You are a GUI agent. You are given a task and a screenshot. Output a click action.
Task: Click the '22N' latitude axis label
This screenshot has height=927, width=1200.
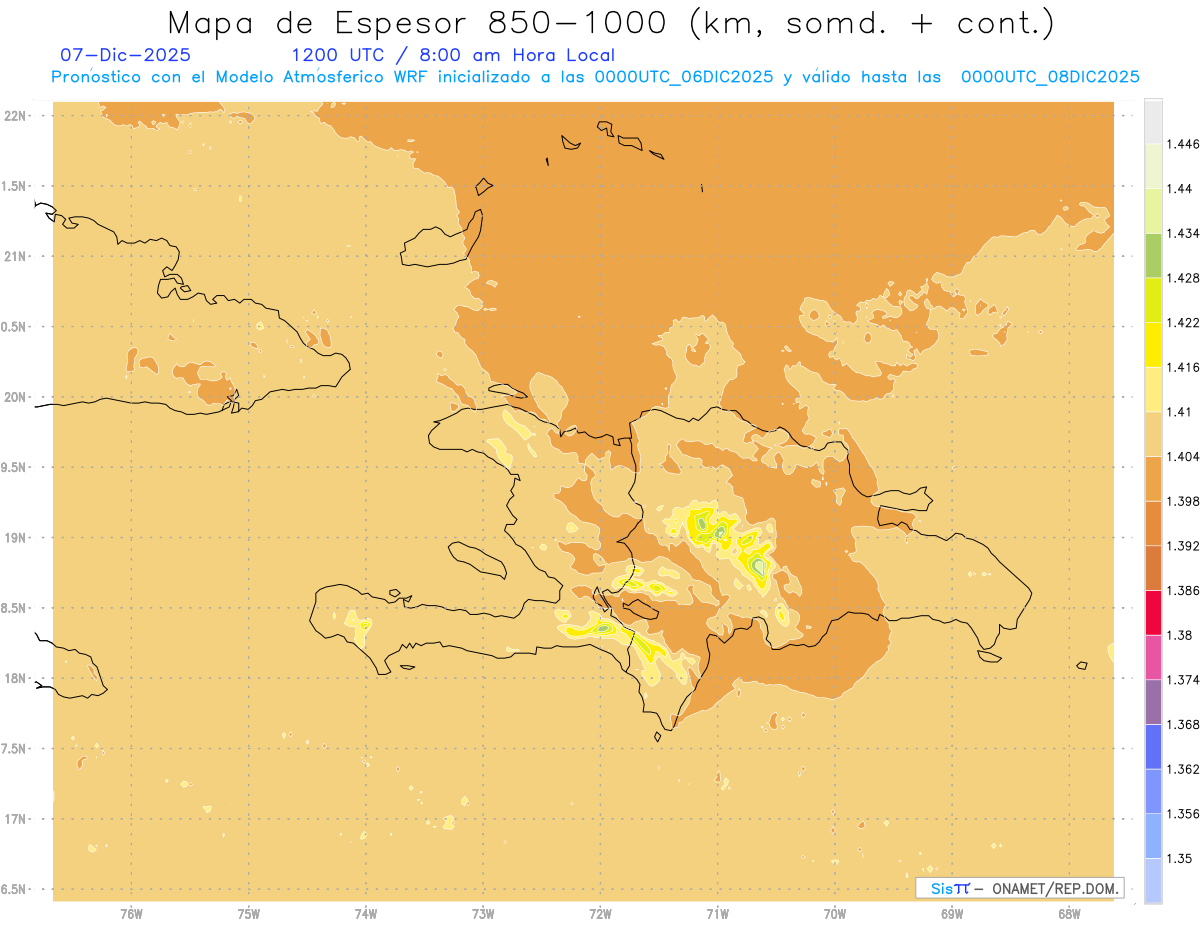coord(15,116)
